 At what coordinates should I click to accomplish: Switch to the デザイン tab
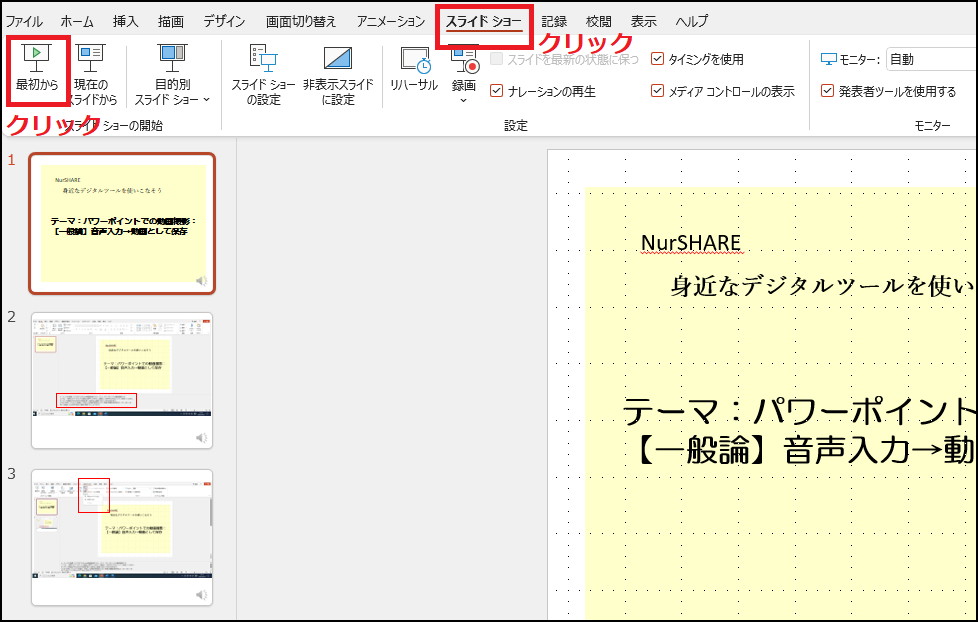(x=224, y=21)
